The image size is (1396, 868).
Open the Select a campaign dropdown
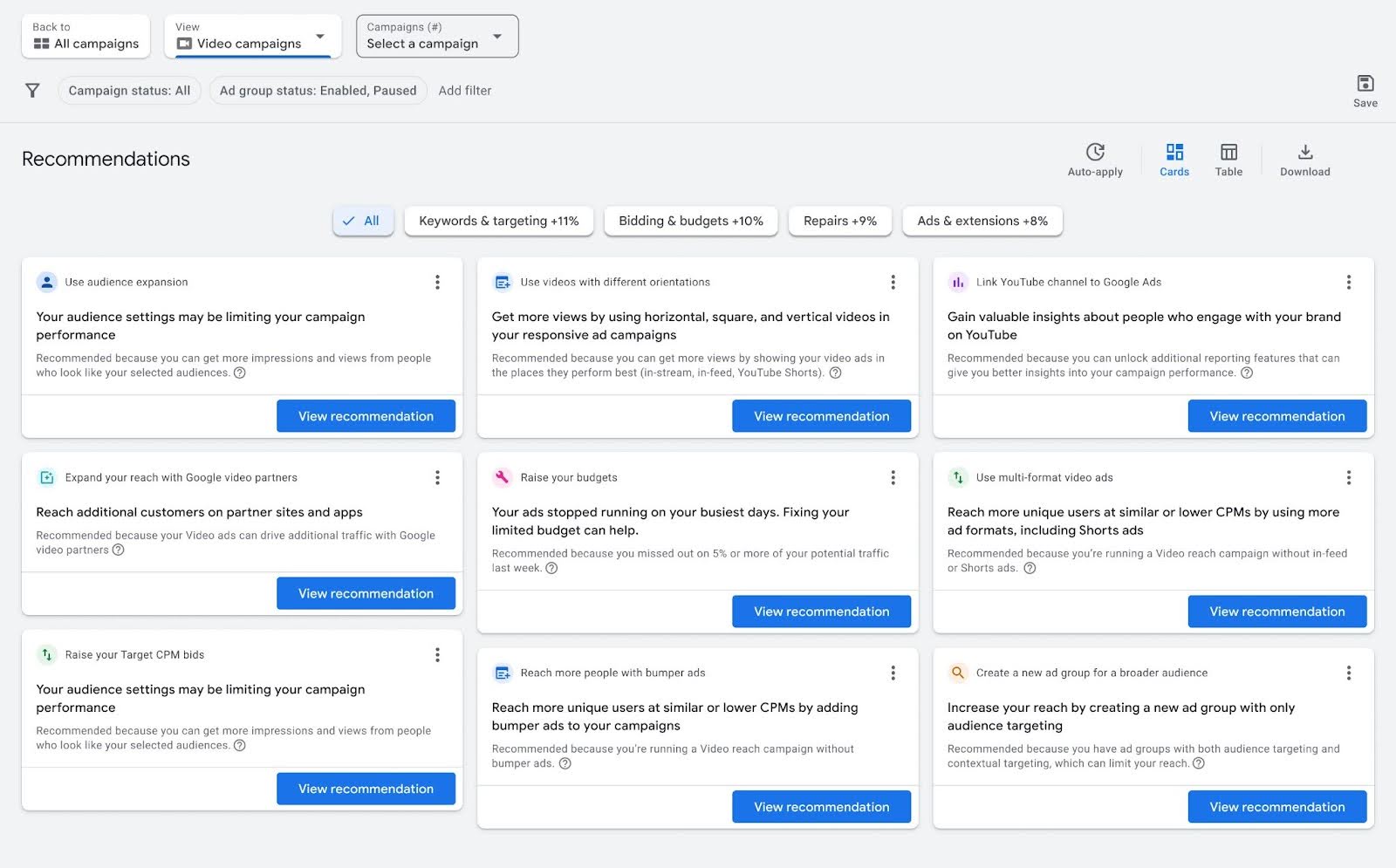pyautogui.click(x=436, y=36)
